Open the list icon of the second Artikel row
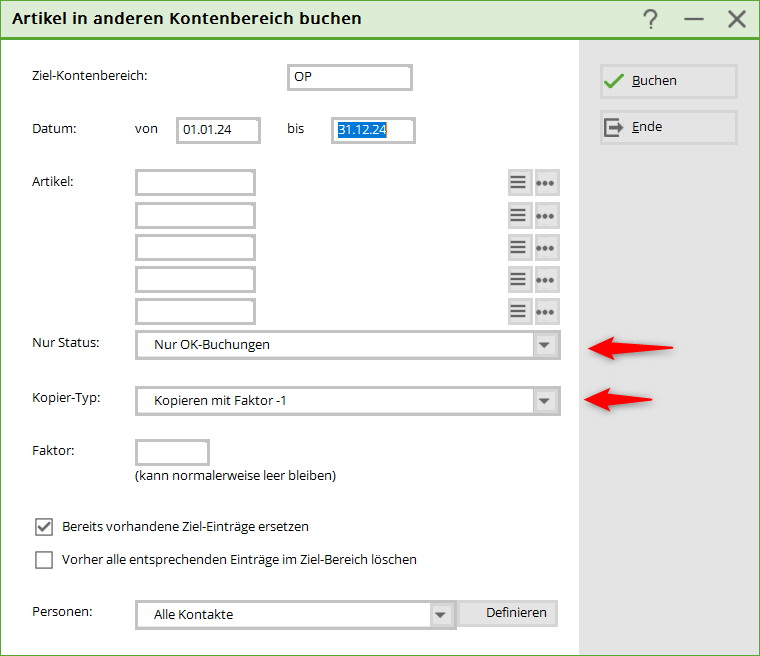This screenshot has height=656, width=760. pyautogui.click(x=518, y=215)
